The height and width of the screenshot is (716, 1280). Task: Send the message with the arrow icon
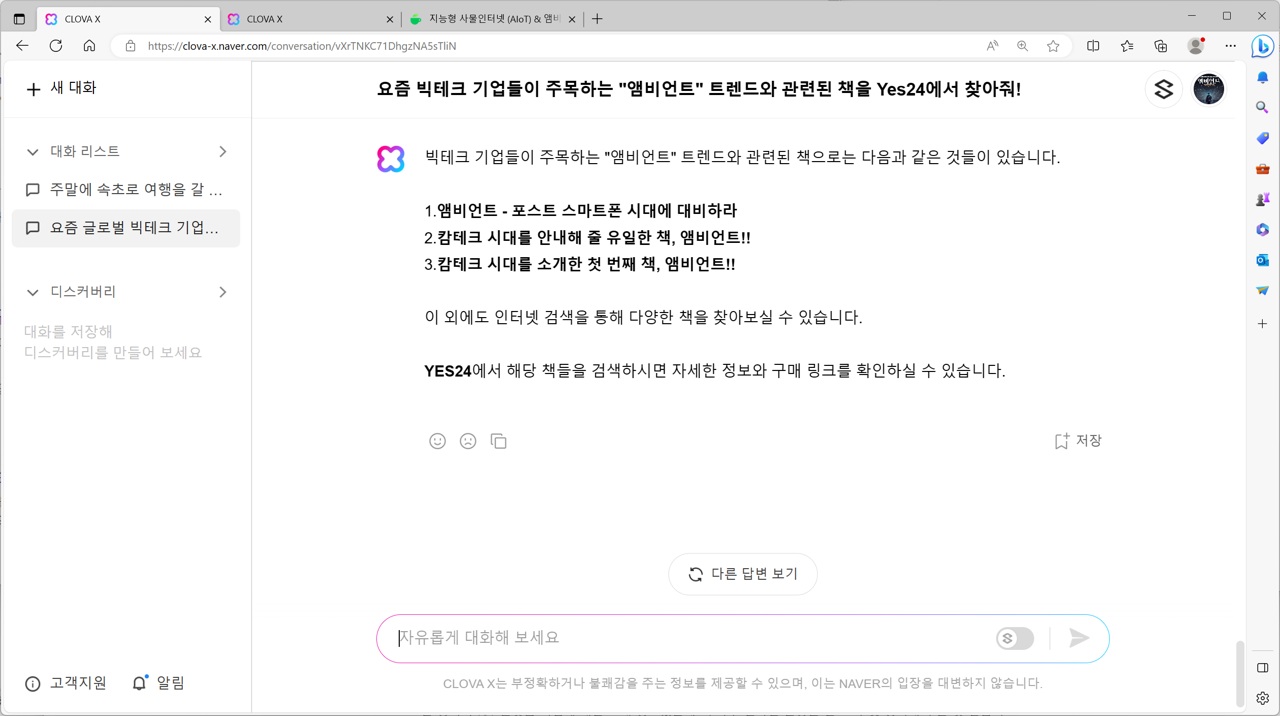pos(1079,638)
